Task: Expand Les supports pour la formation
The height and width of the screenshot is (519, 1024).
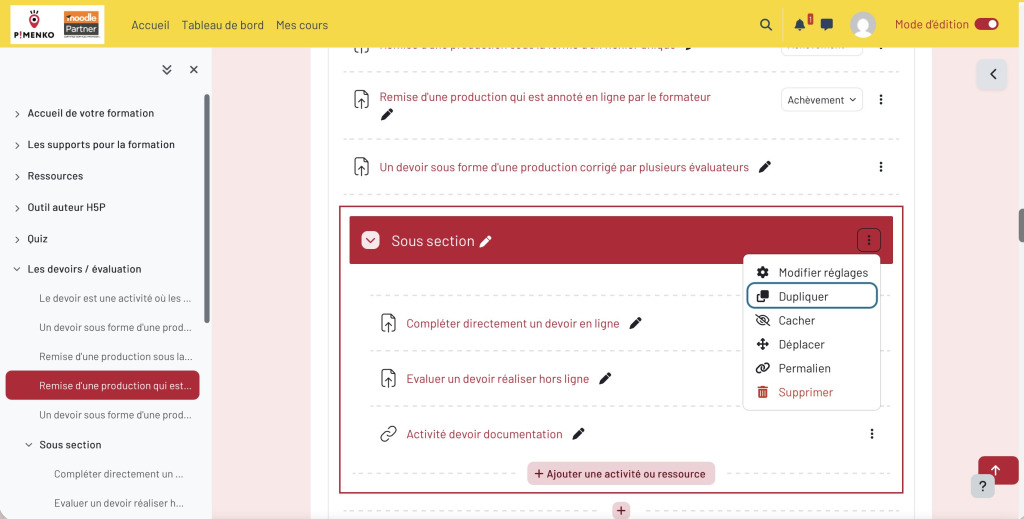Action: 18,145
